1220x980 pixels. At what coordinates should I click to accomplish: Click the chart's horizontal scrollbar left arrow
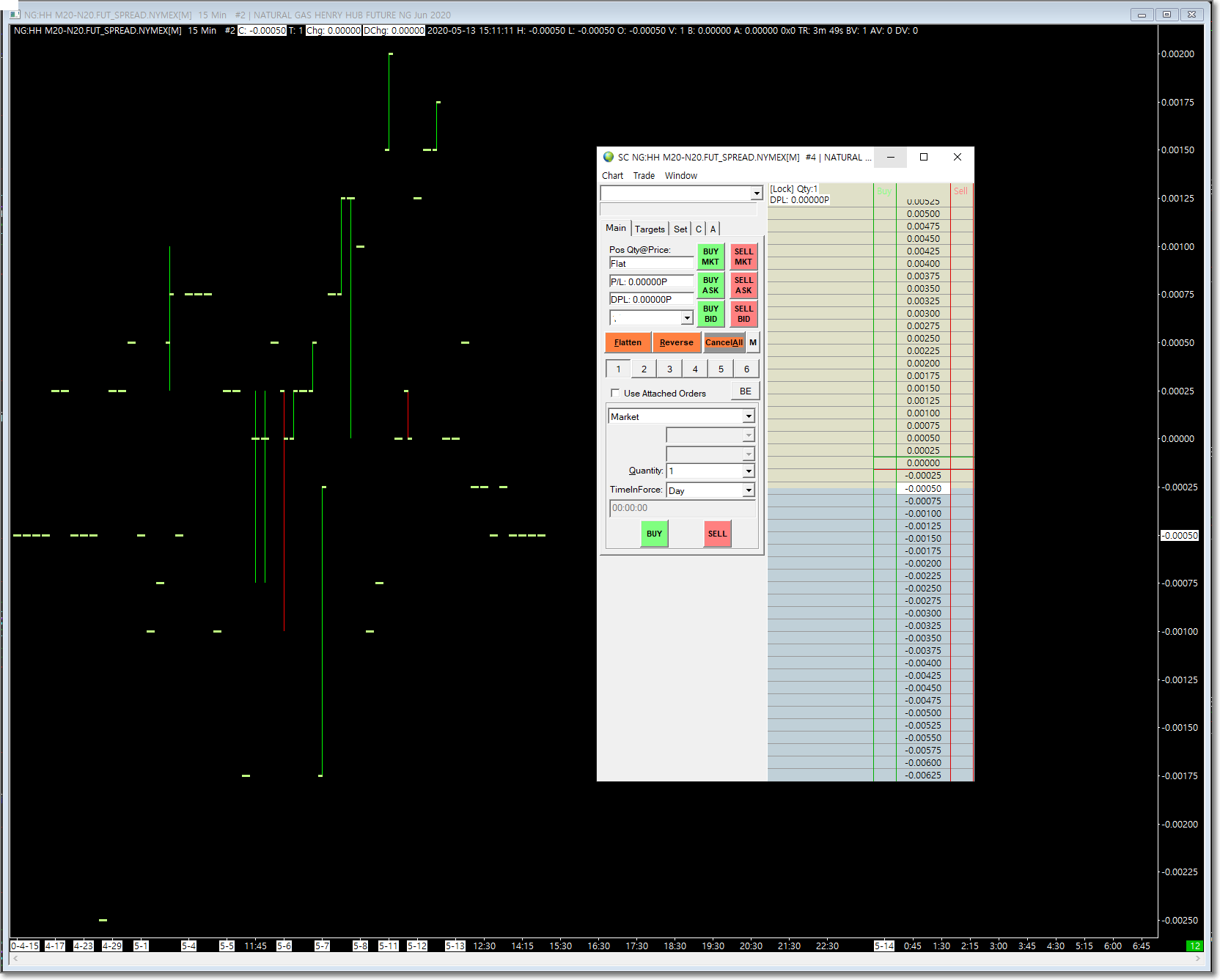tap(16, 959)
